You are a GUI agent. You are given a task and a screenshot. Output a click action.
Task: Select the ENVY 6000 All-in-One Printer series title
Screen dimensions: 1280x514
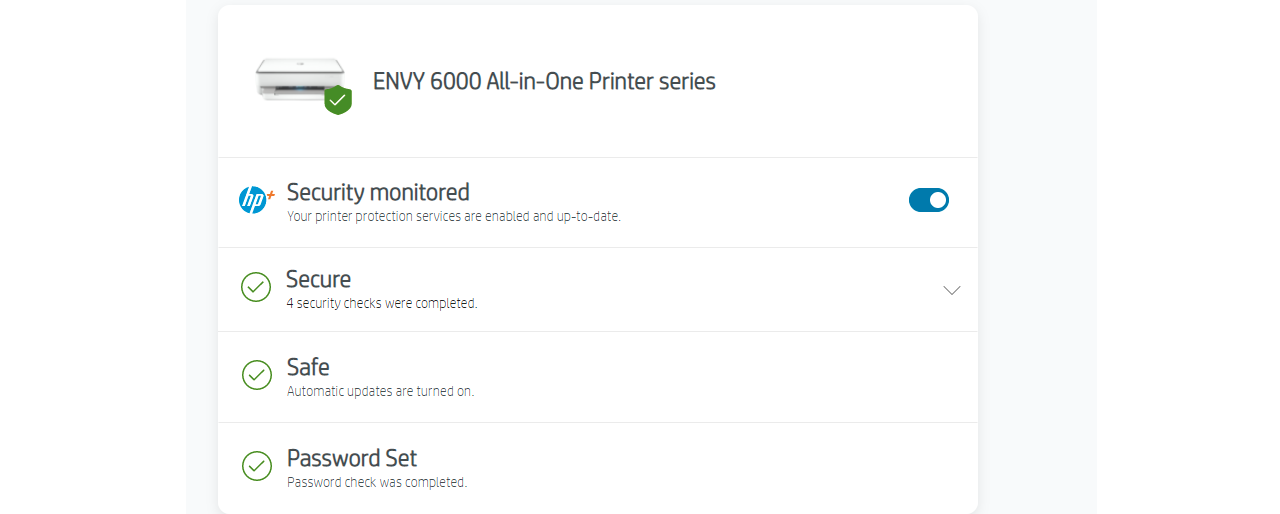(544, 81)
